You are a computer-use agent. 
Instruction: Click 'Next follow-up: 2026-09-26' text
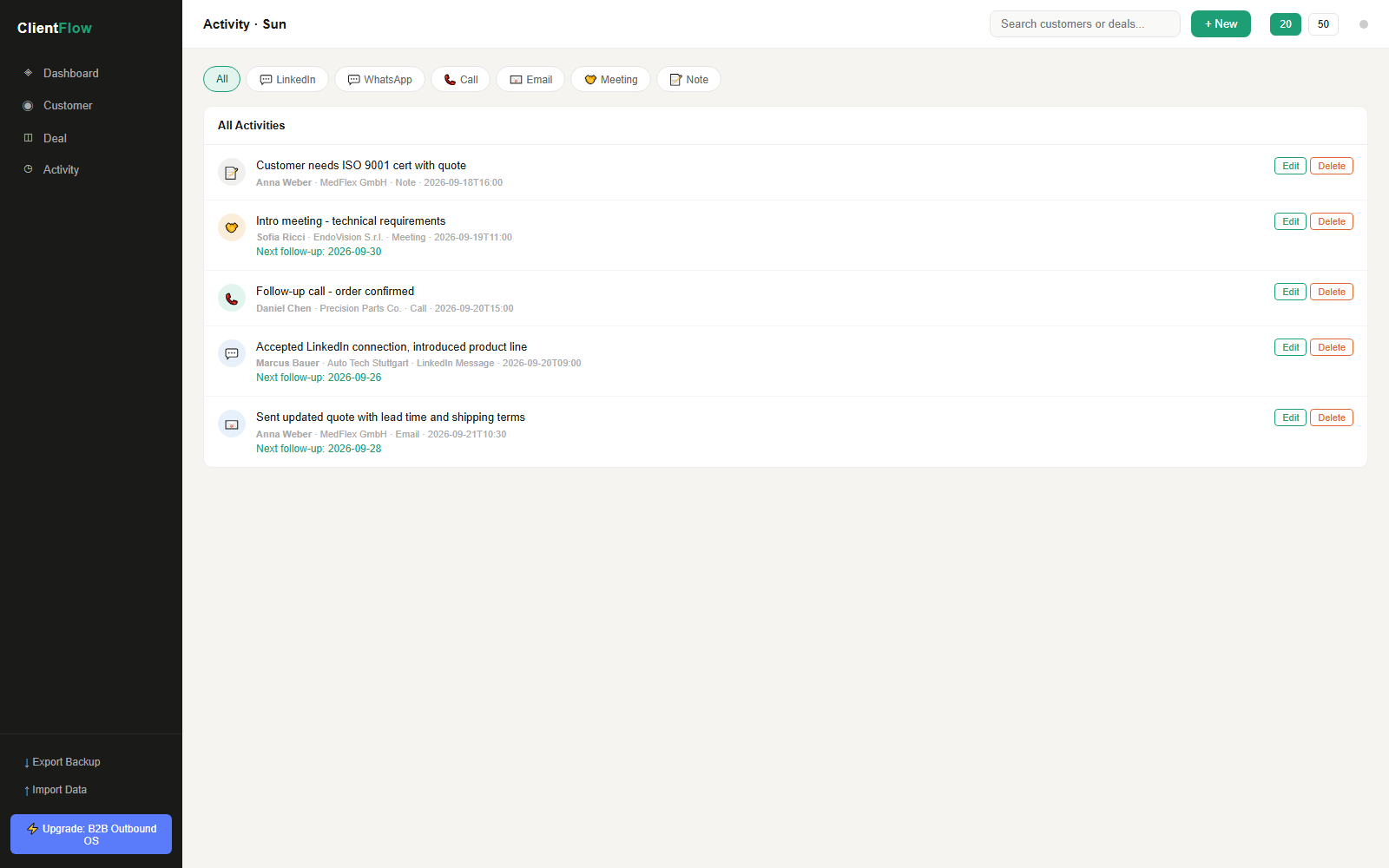pyautogui.click(x=319, y=378)
